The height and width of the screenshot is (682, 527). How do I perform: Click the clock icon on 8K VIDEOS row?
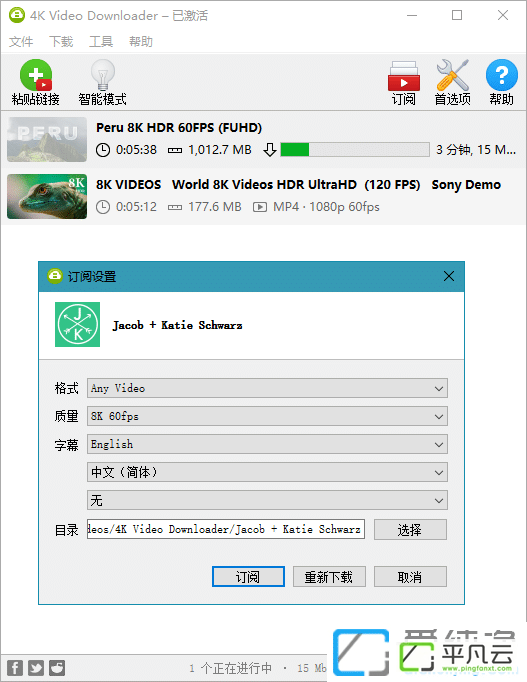point(103,207)
